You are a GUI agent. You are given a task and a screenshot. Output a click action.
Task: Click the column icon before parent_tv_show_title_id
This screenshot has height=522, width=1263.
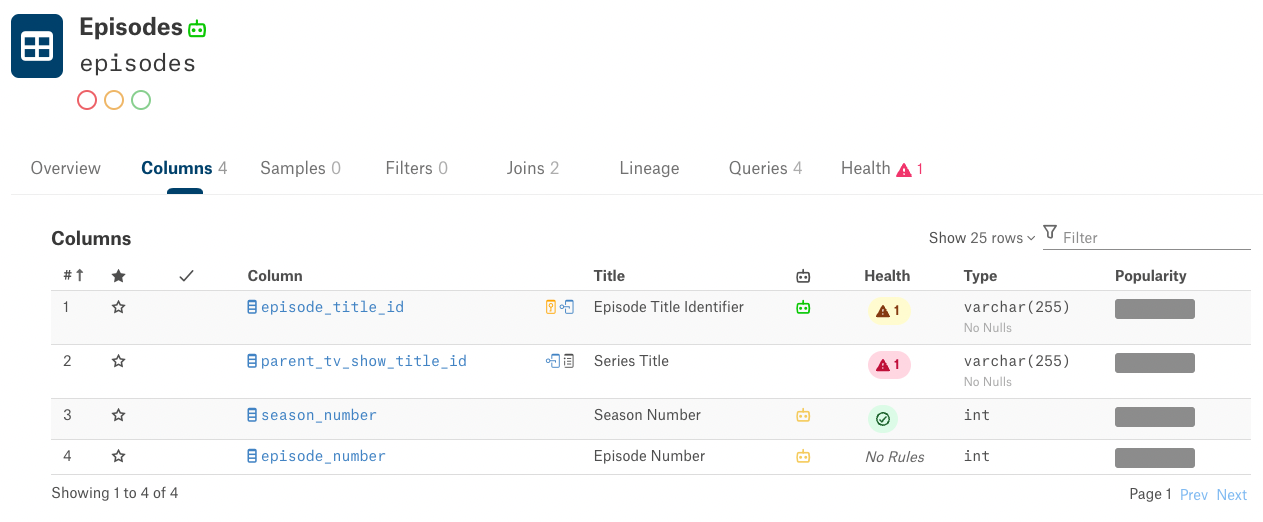tap(252, 362)
